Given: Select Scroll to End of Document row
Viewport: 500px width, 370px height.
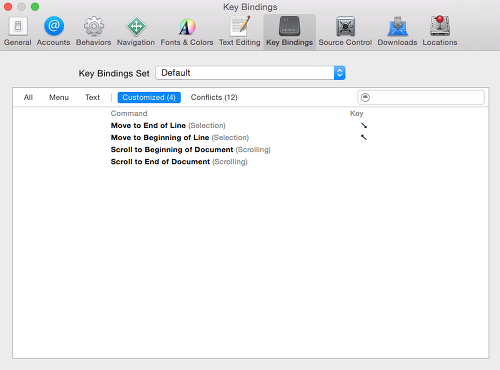Looking at the screenshot, I should [251, 162].
